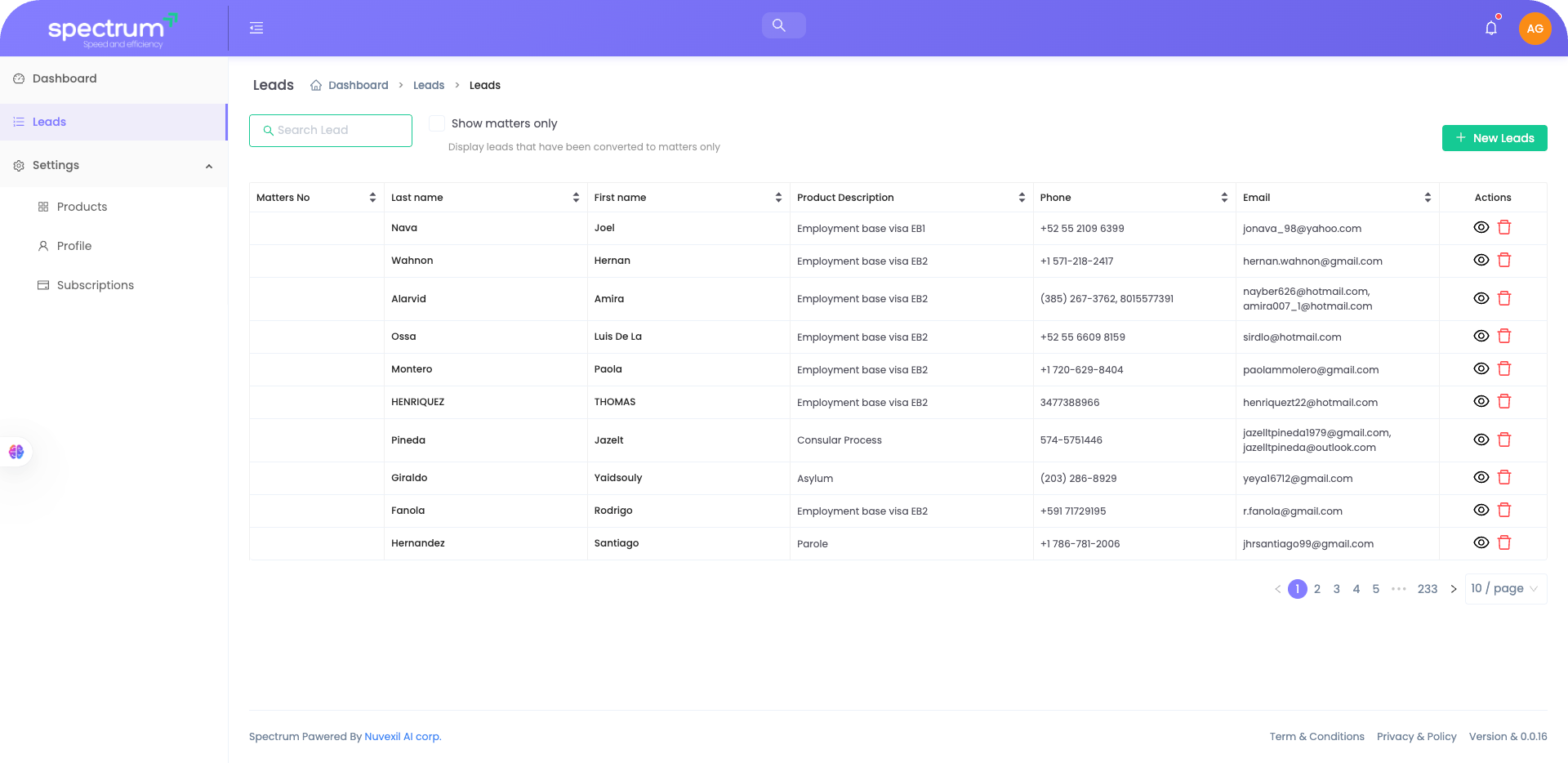Delete the Wahnon Hernan lead
1568x763 pixels.
click(x=1504, y=260)
